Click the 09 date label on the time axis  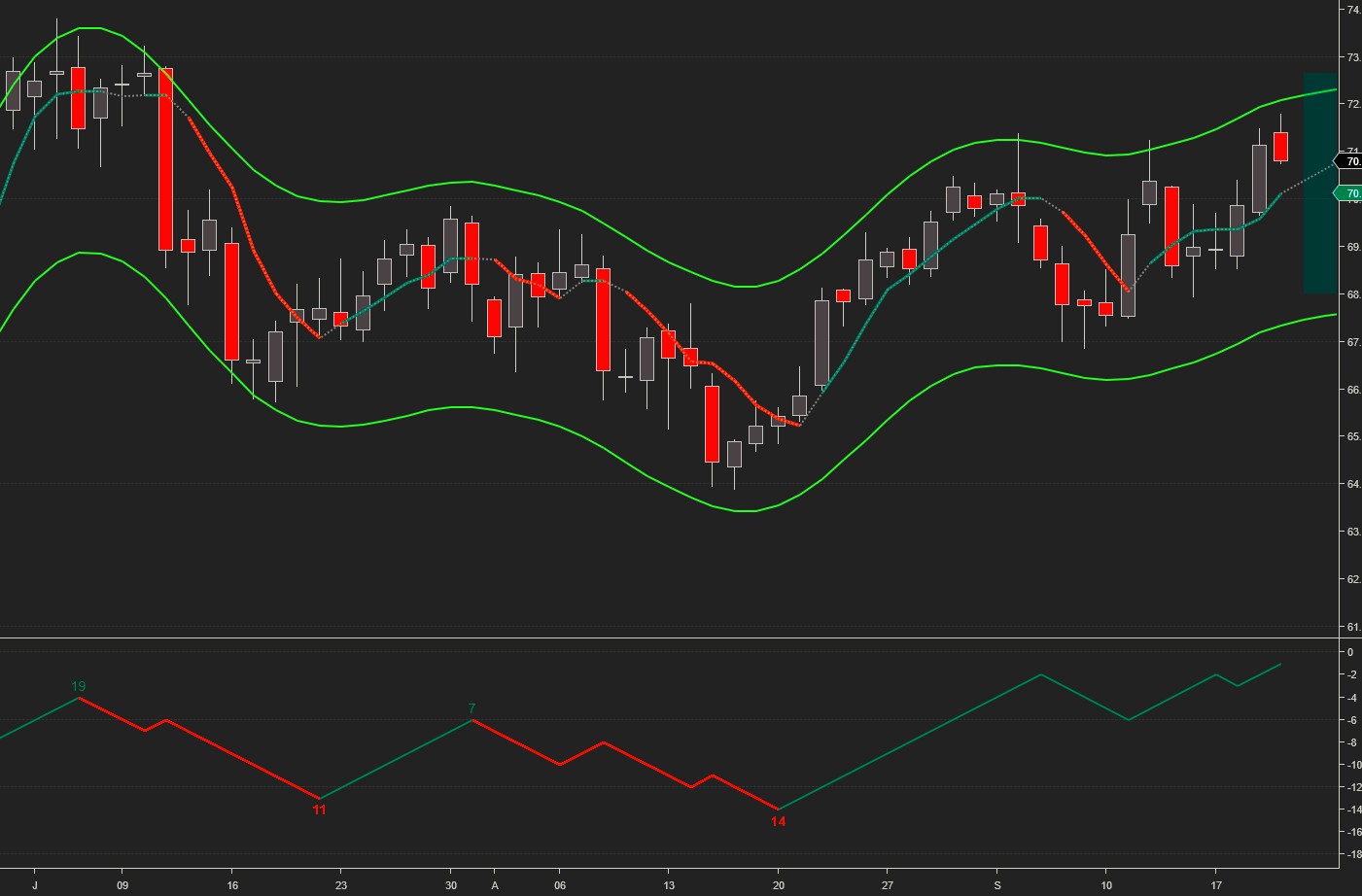click(x=122, y=886)
